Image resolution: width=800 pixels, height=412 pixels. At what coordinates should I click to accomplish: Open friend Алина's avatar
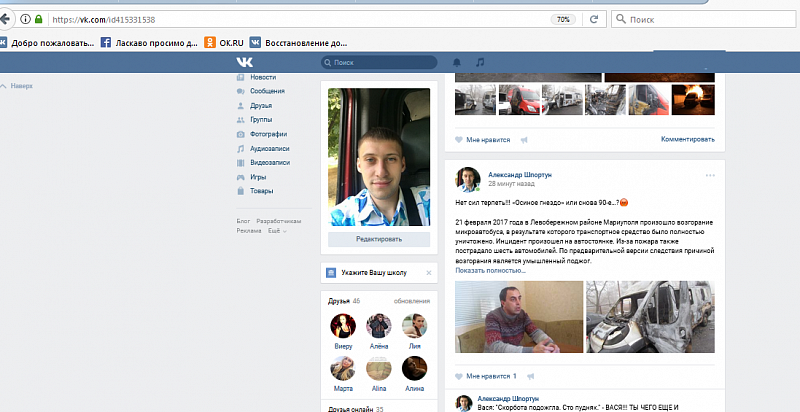[414, 368]
